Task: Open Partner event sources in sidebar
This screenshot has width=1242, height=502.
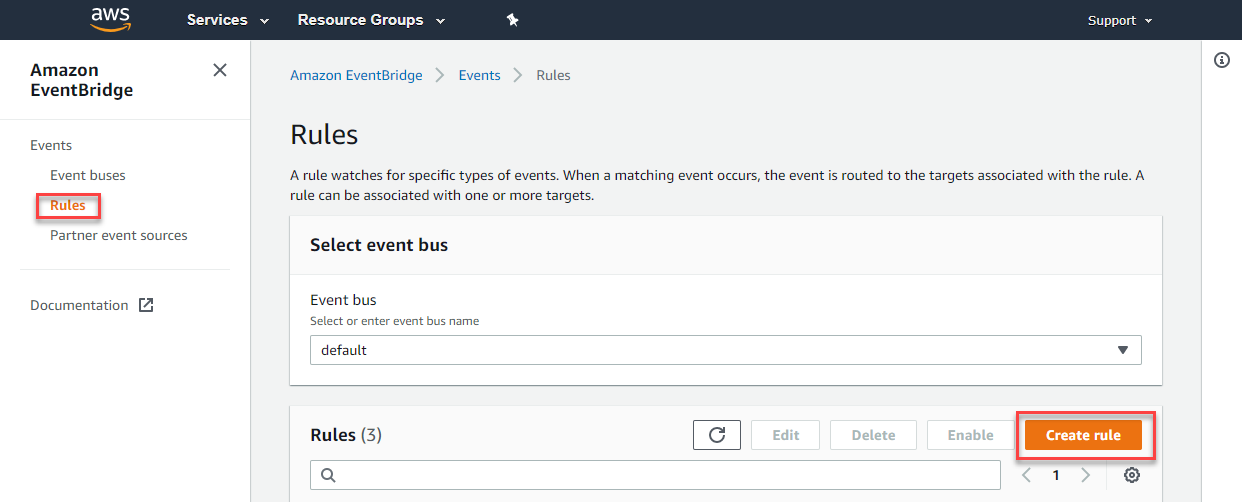Action: tap(119, 235)
